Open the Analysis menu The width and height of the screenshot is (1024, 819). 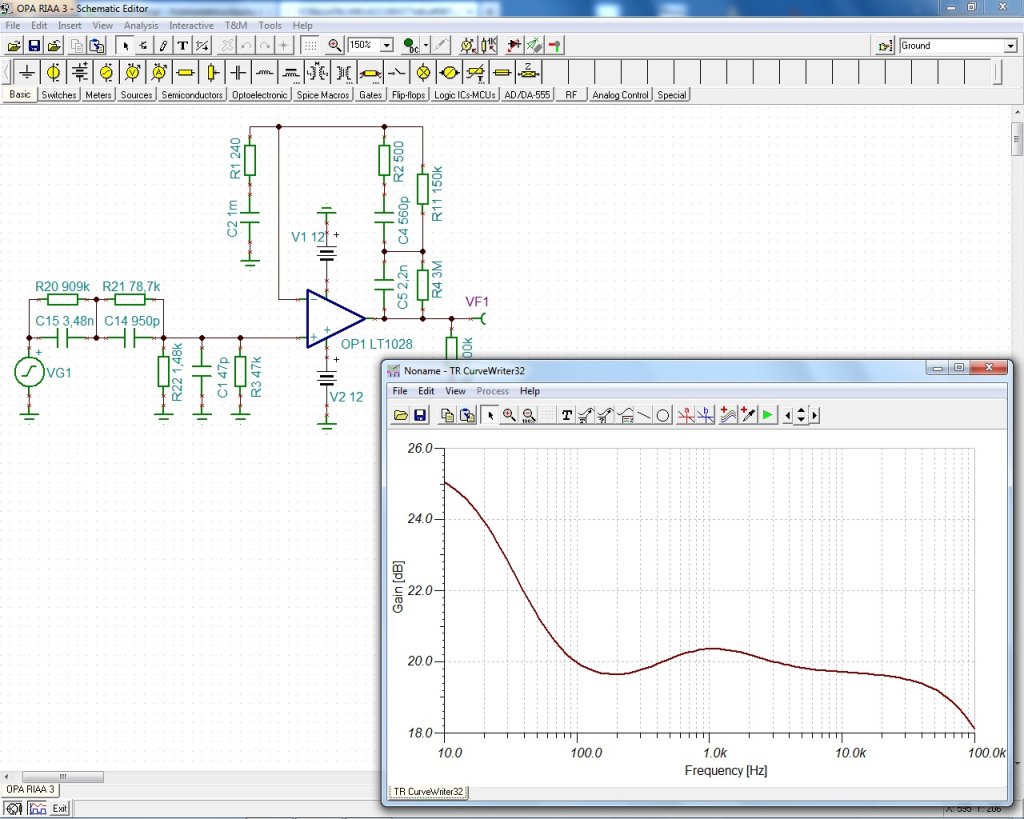pyautogui.click(x=141, y=25)
